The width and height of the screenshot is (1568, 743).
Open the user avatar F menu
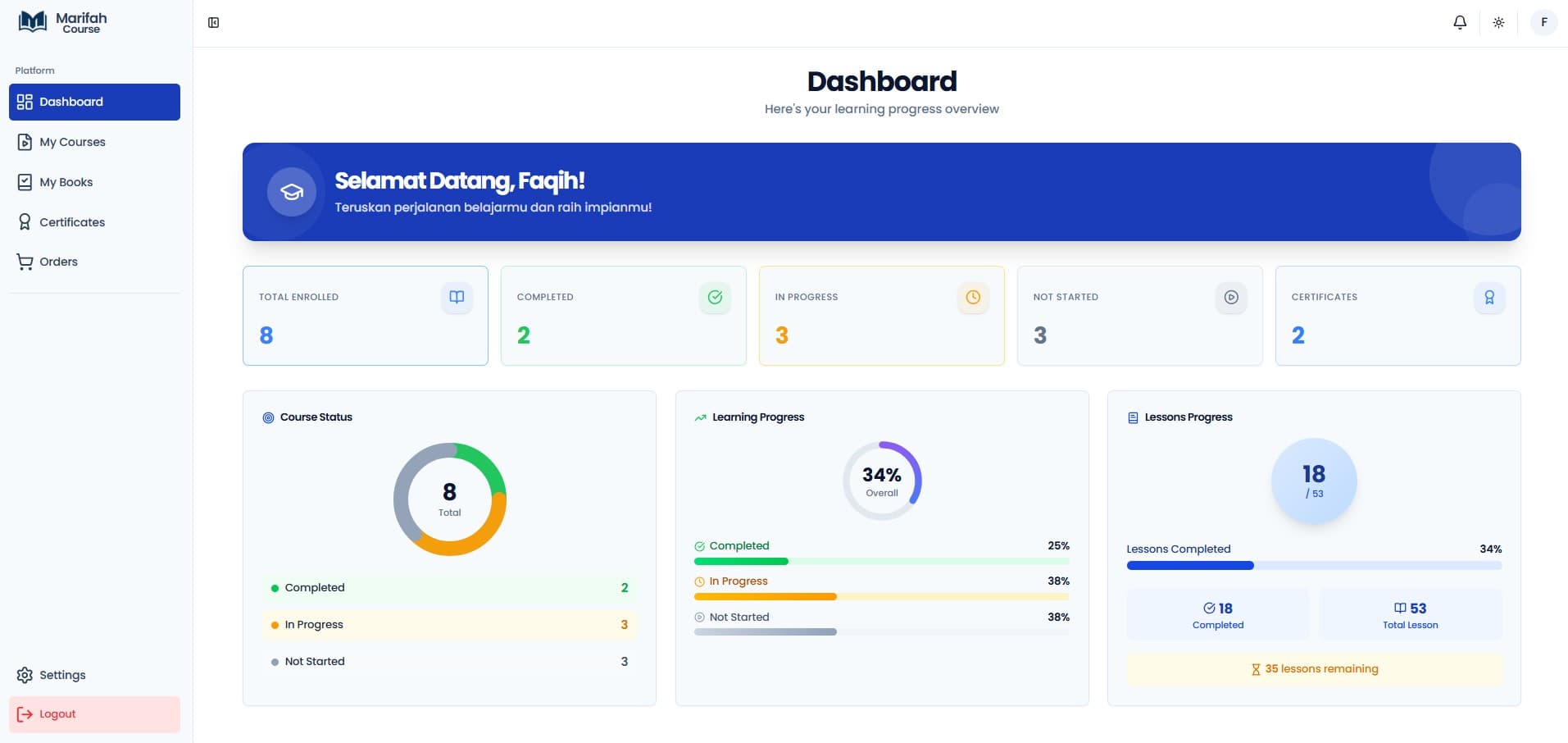click(x=1544, y=22)
